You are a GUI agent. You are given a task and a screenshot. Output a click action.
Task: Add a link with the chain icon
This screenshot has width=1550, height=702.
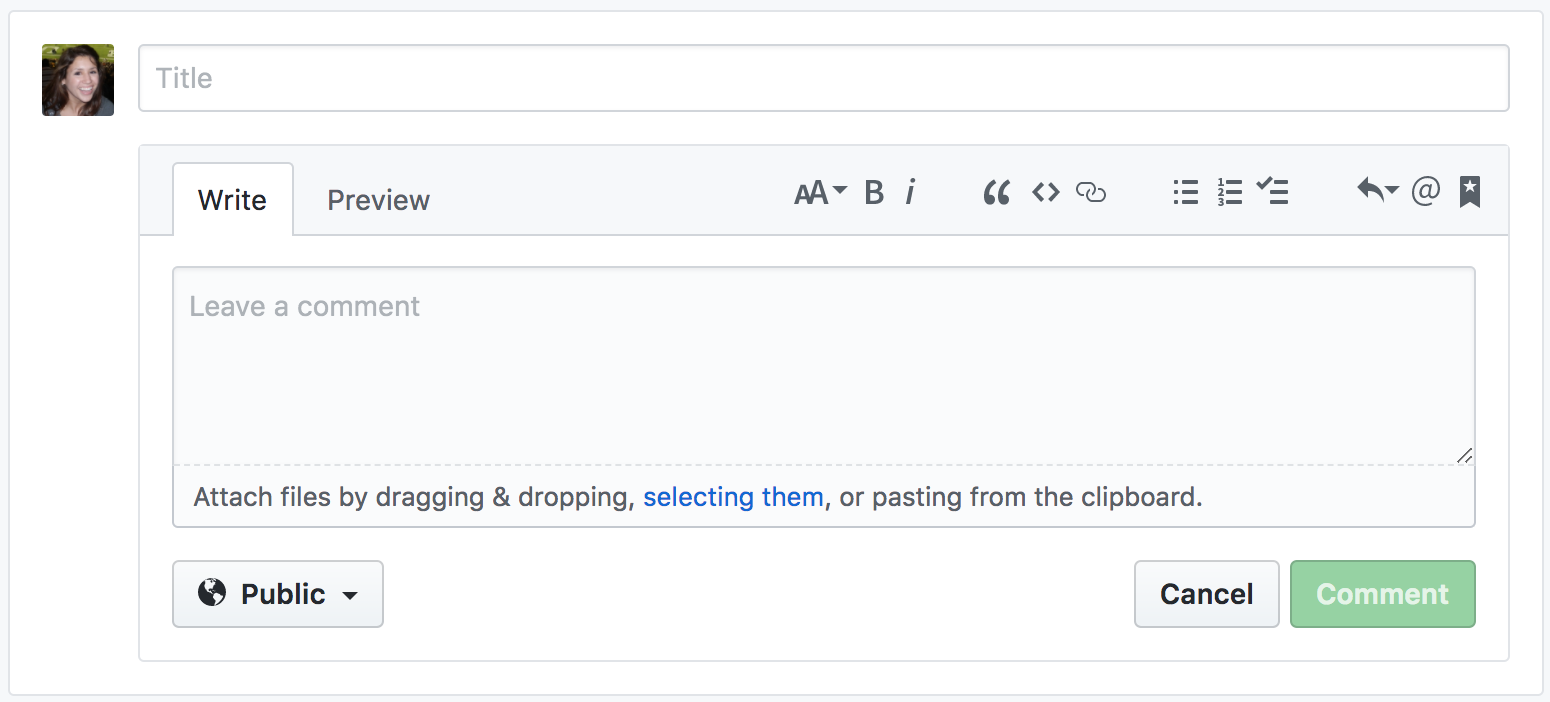click(1091, 192)
